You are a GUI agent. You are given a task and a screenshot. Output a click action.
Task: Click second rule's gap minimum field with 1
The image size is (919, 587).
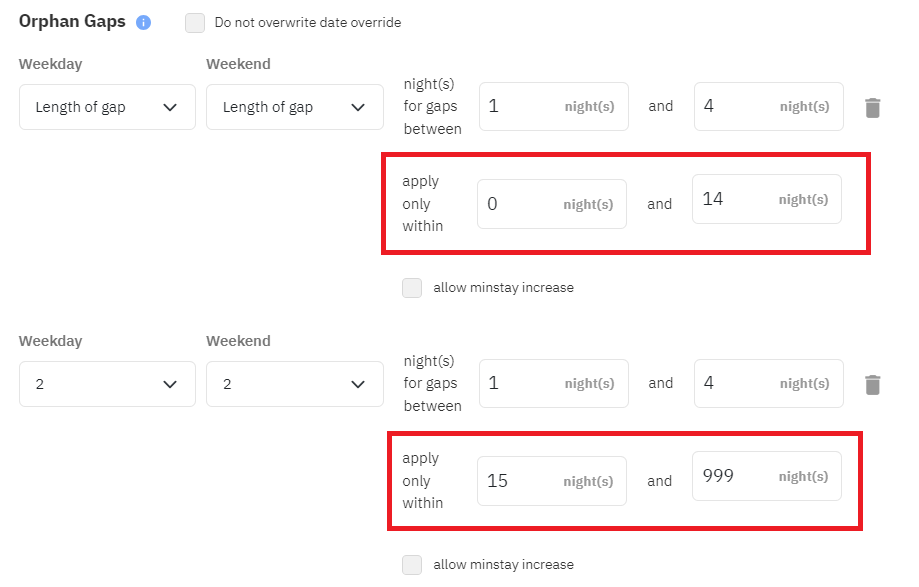point(520,384)
